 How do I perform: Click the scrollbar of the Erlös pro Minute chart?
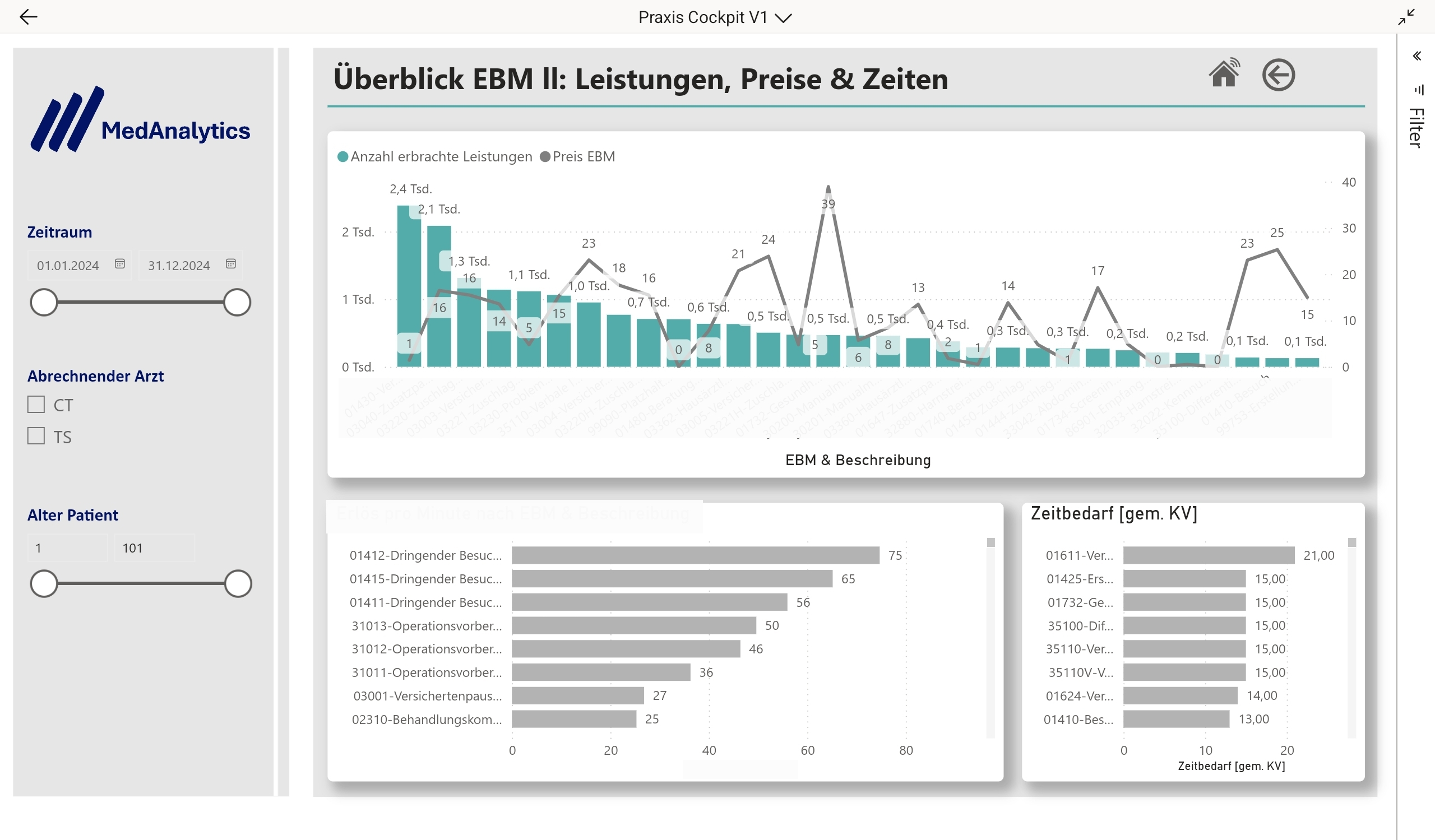pos(990,637)
